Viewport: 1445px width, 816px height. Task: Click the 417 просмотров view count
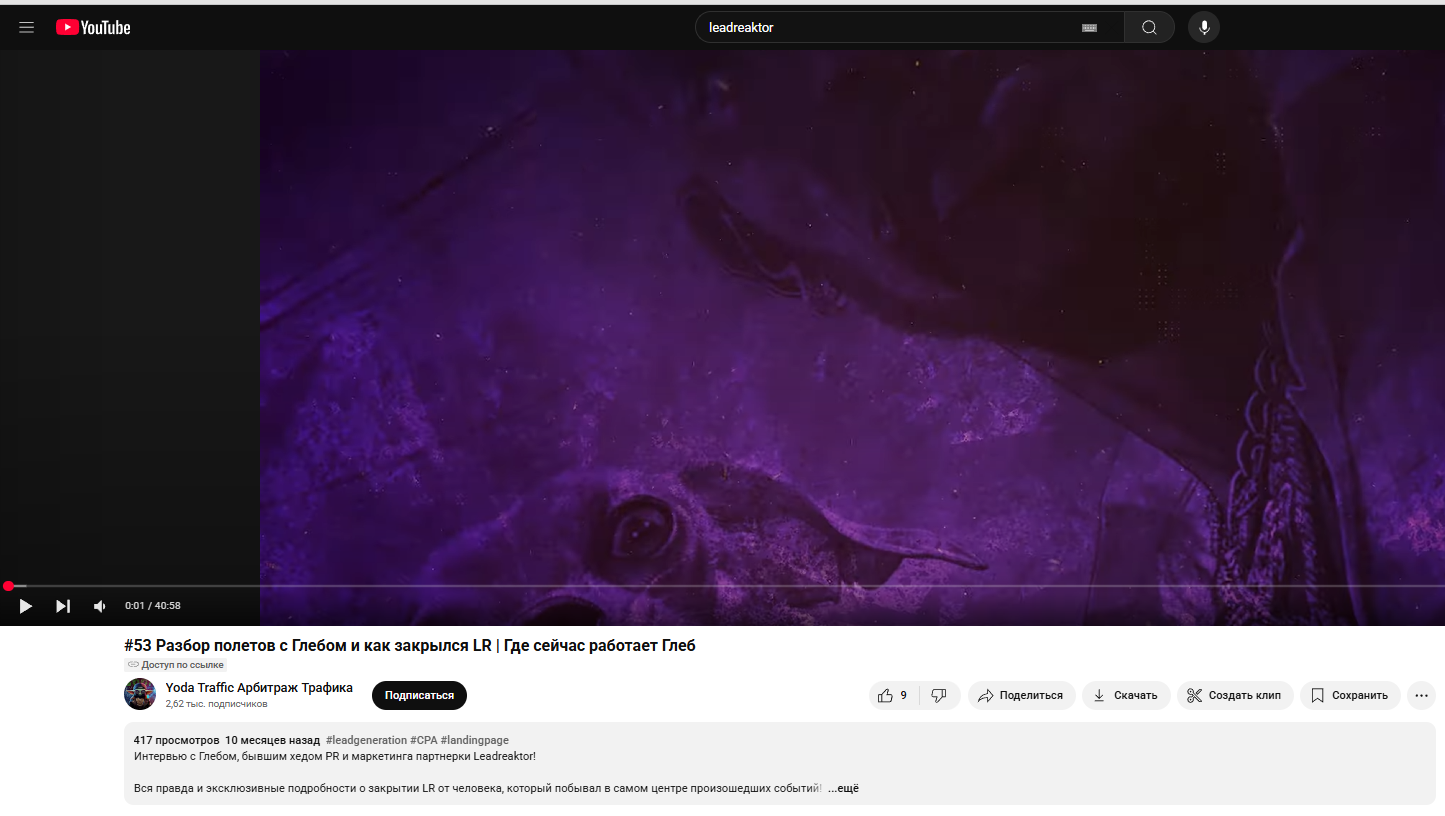176,740
